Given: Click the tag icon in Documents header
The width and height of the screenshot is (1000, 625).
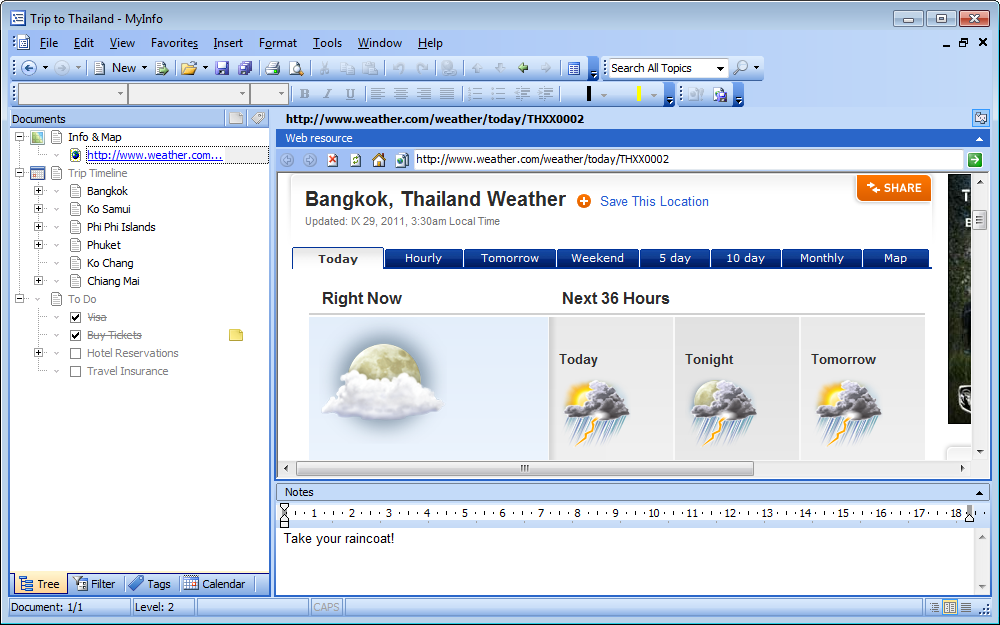Looking at the screenshot, I should [x=258, y=118].
